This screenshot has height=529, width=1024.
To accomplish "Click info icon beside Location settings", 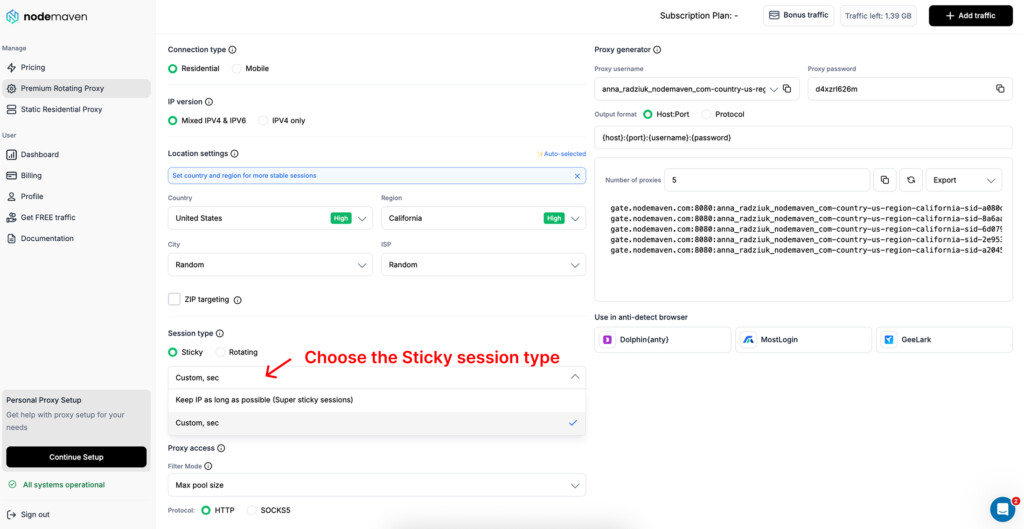I will point(234,154).
